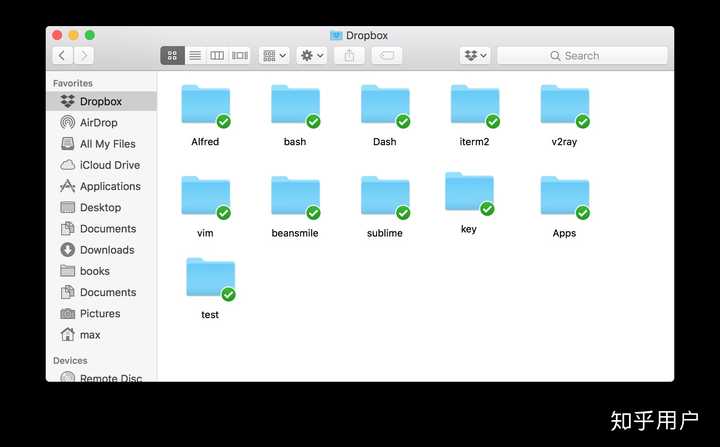Switch to icon view
The height and width of the screenshot is (447, 720).
click(x=173, y=56)
